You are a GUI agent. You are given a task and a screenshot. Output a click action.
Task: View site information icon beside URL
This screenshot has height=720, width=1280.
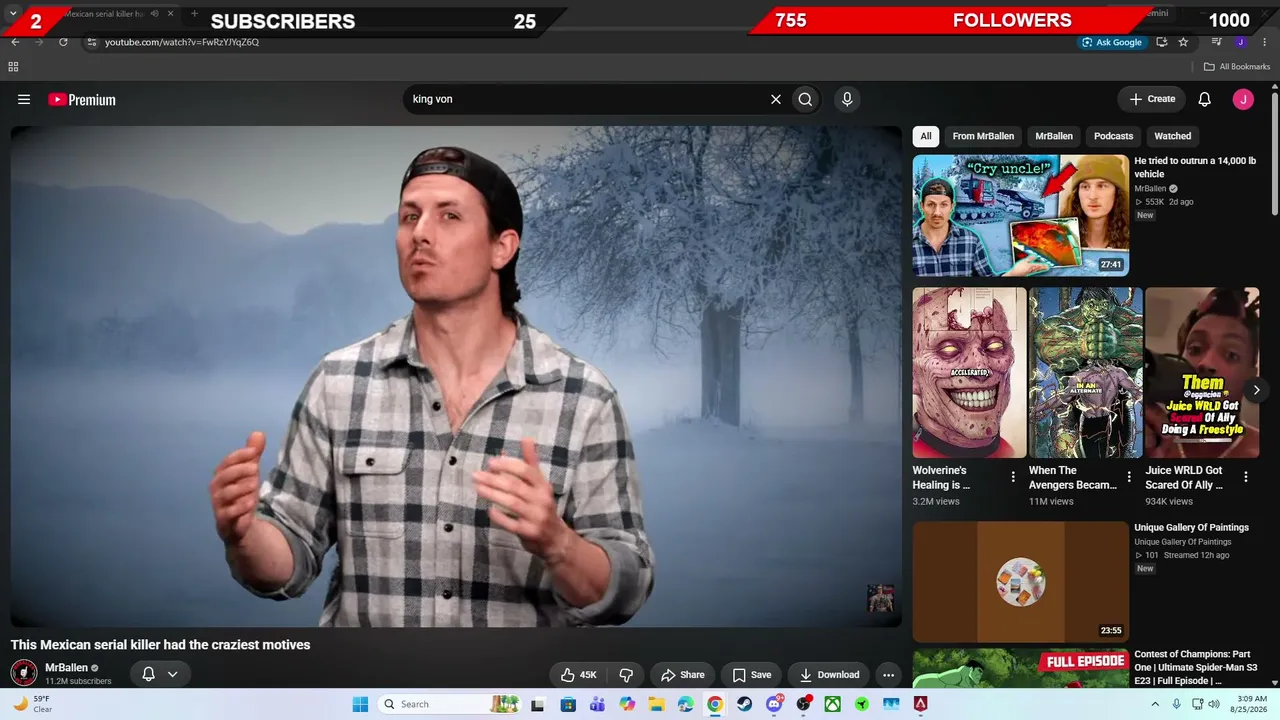[92, 42]
